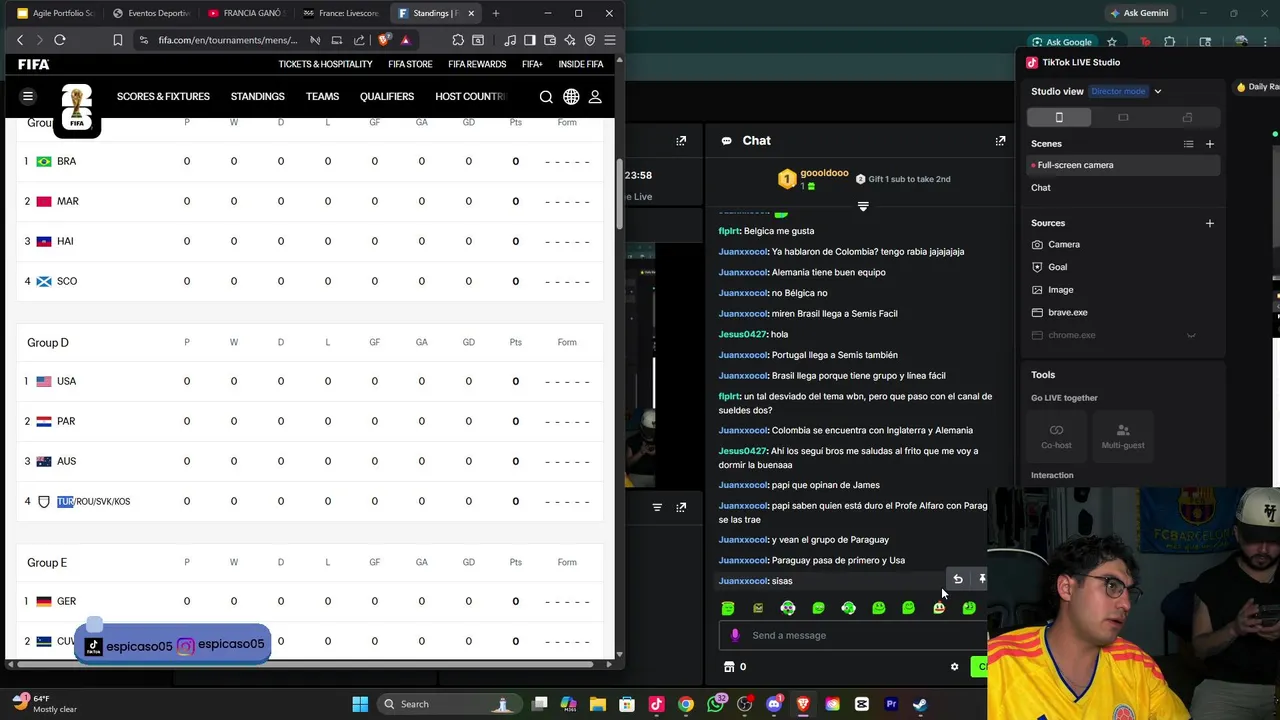
Task: Open Windows Start button
Action: coord(360,704)
